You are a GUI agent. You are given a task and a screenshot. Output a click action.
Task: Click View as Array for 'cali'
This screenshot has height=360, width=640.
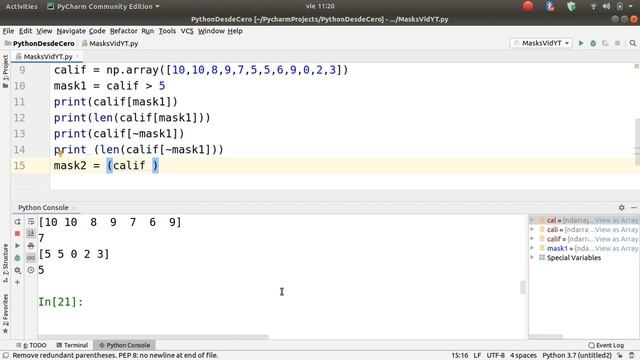click(x=616, y=229)
